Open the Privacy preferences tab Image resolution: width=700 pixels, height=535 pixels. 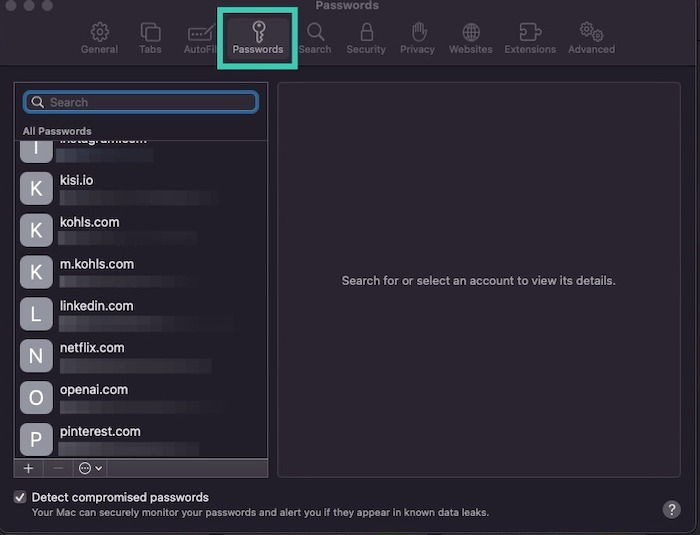(417, 38)
